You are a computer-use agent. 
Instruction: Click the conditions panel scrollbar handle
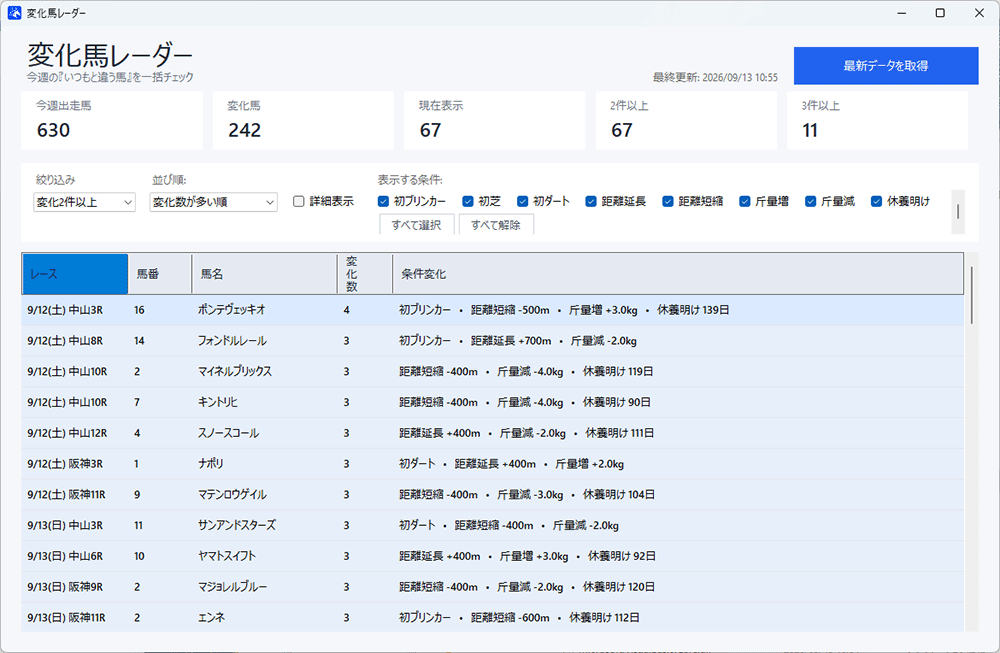click(958, 211)
